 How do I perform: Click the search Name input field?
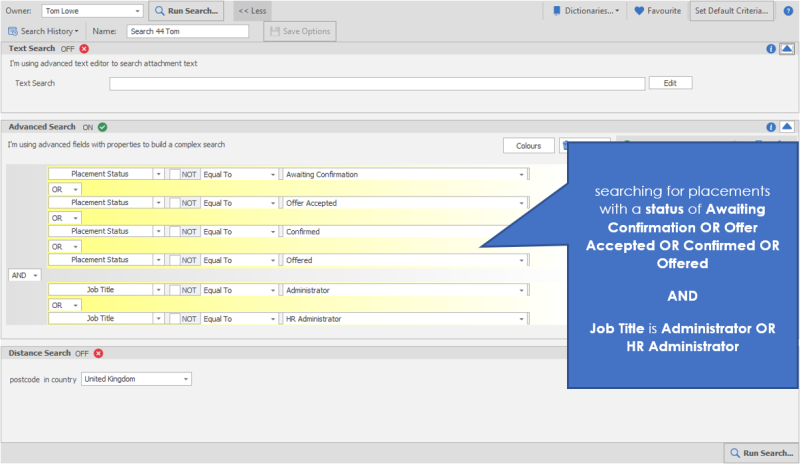pyautogui.click(x=187, y=31)
